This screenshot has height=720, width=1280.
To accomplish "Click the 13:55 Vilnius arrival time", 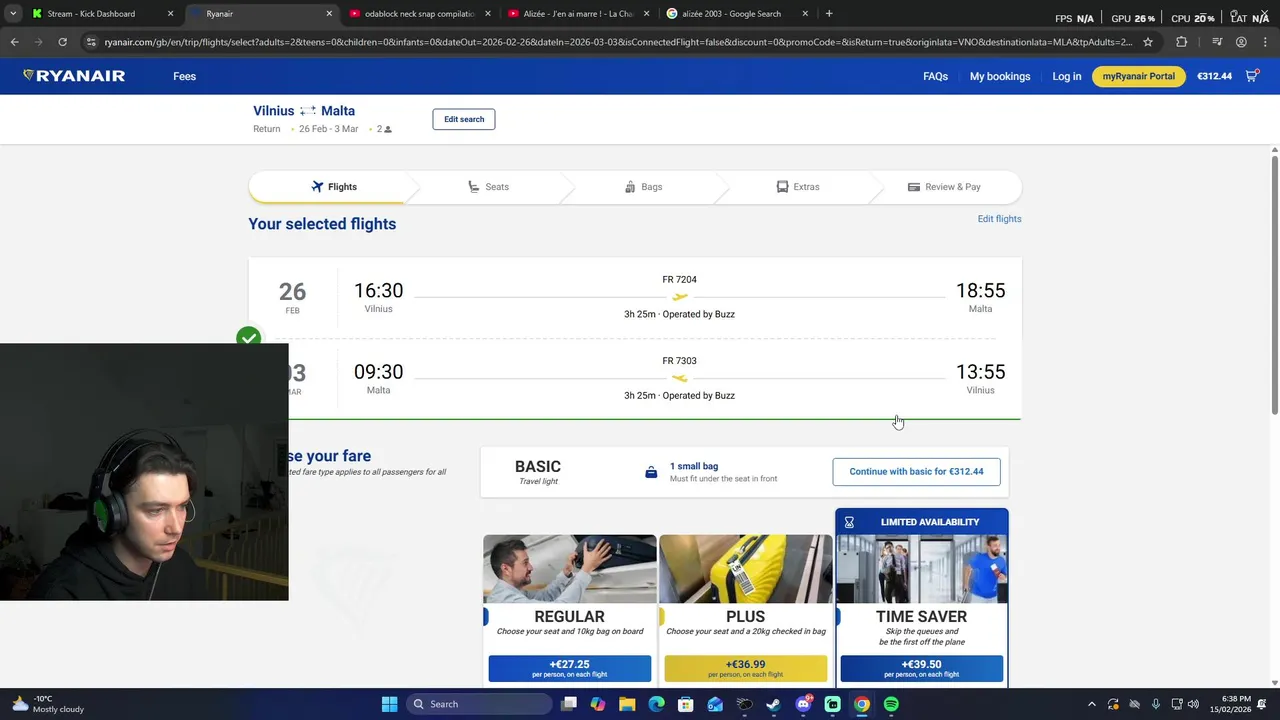I will (980, 372).
